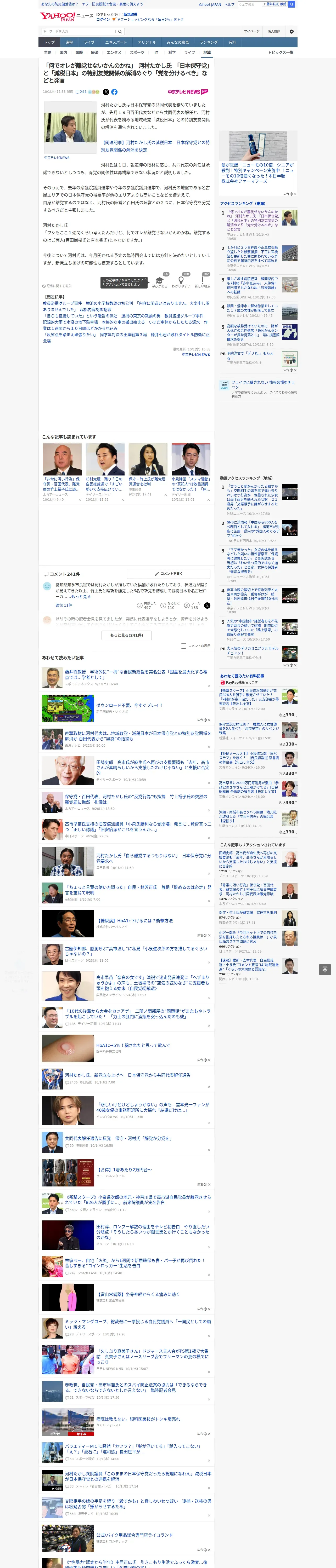The image size is (336, 1568).
Task: Open comment count bubble showing 241
Action: 81,92
